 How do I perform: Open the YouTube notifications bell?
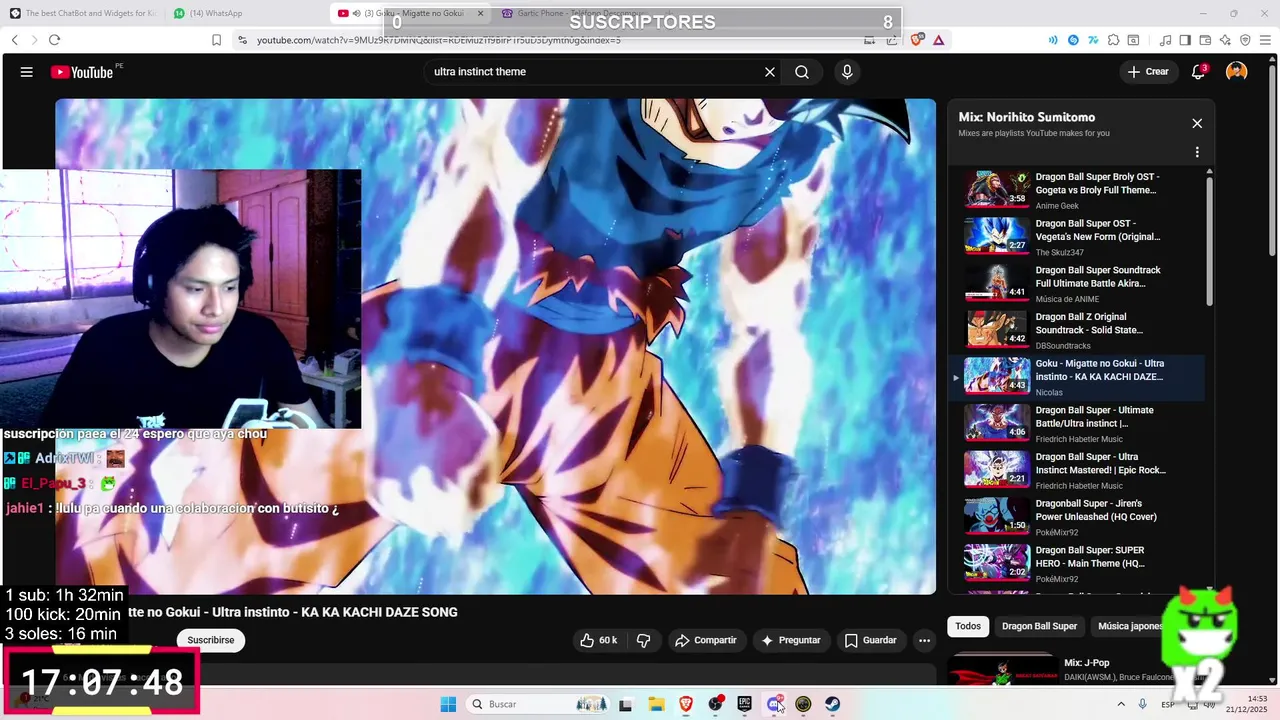(1198, 72)
